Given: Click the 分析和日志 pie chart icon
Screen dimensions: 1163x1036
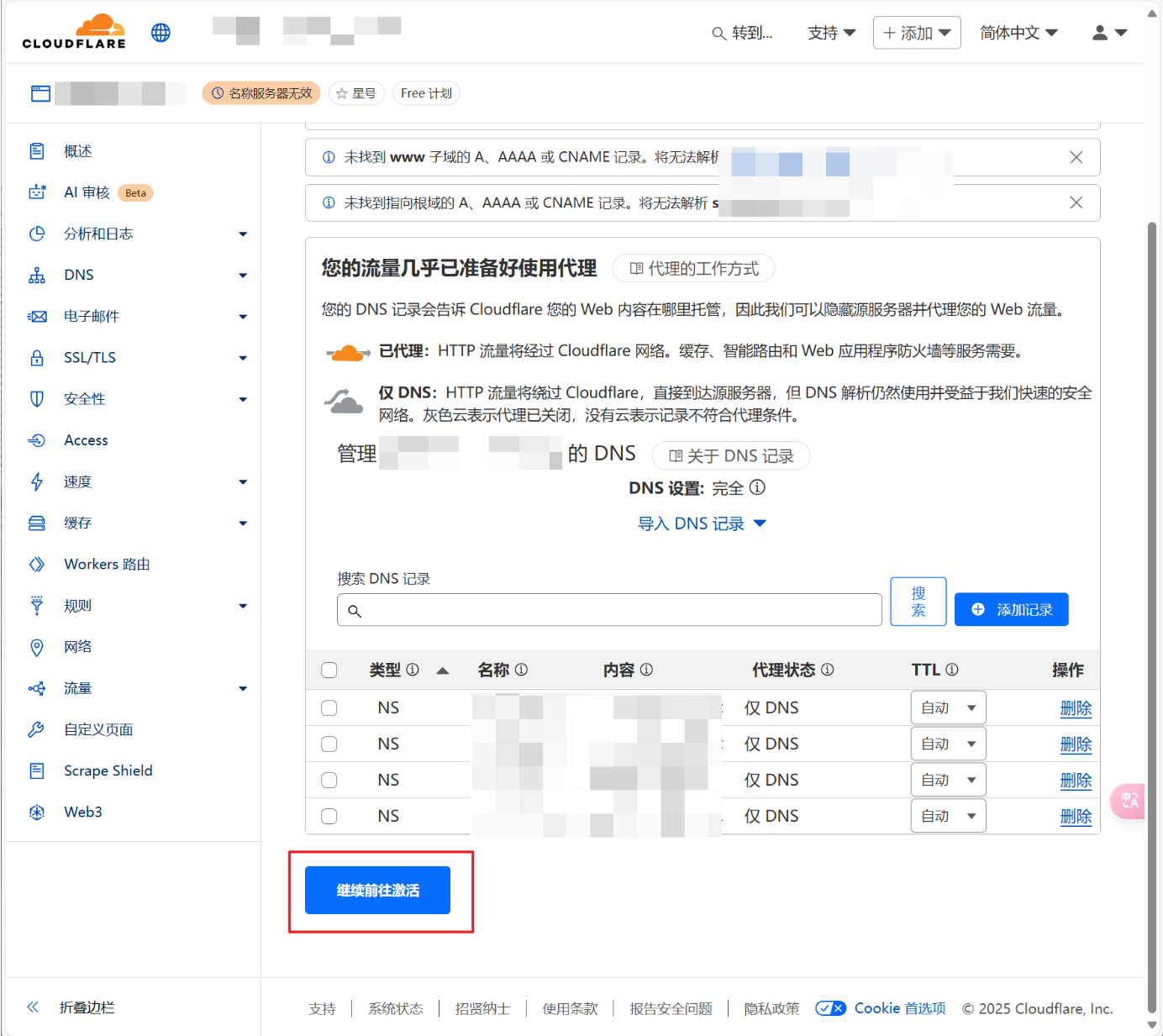Looking at the screenshot, I should click(x=37, y=234).
